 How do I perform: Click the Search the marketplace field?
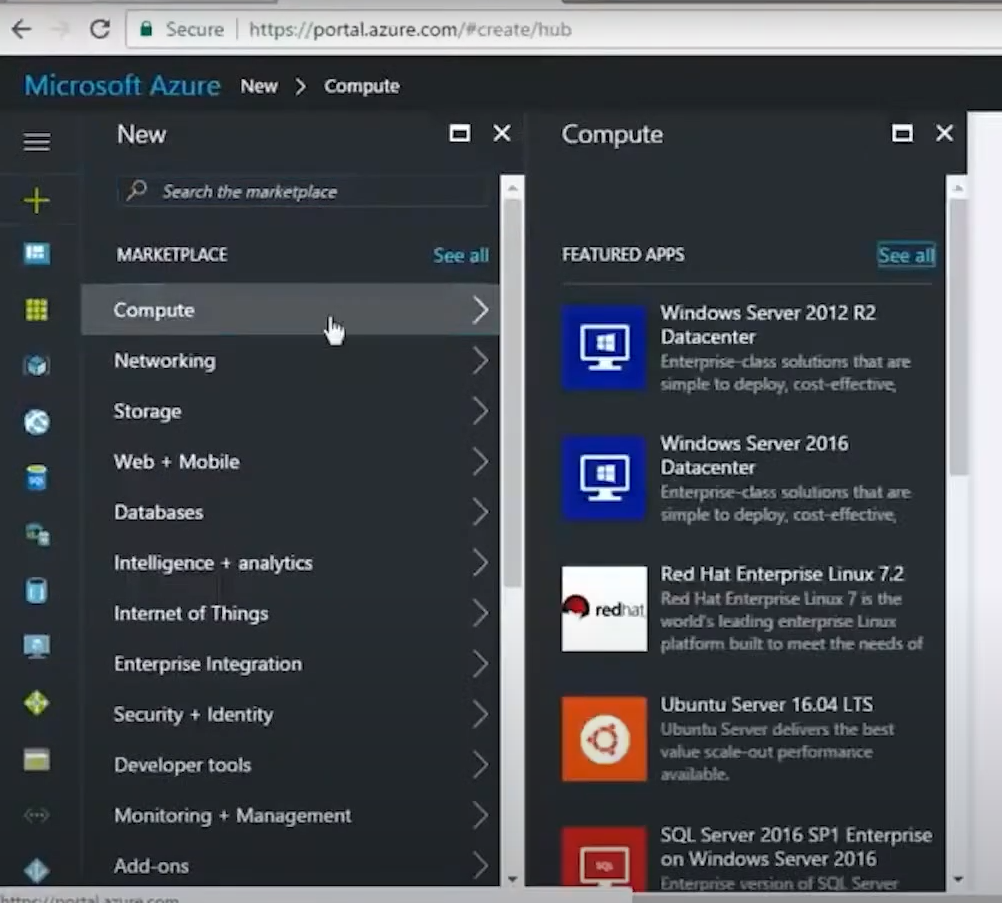pyautogui.click(x=302, y=190)
